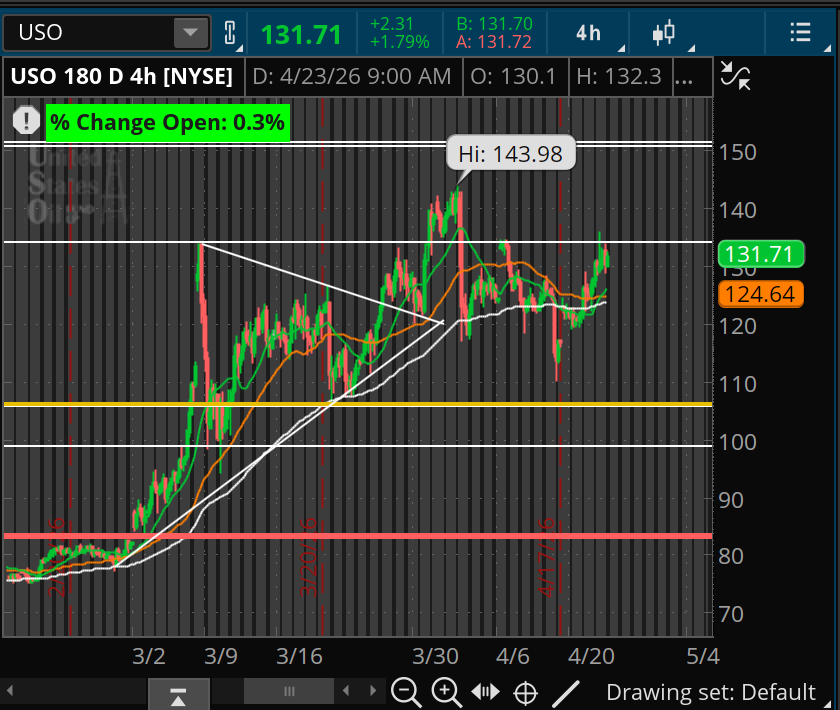
Task: Open the symbol link clipboard icon
Action: click(x=230, y=33)
